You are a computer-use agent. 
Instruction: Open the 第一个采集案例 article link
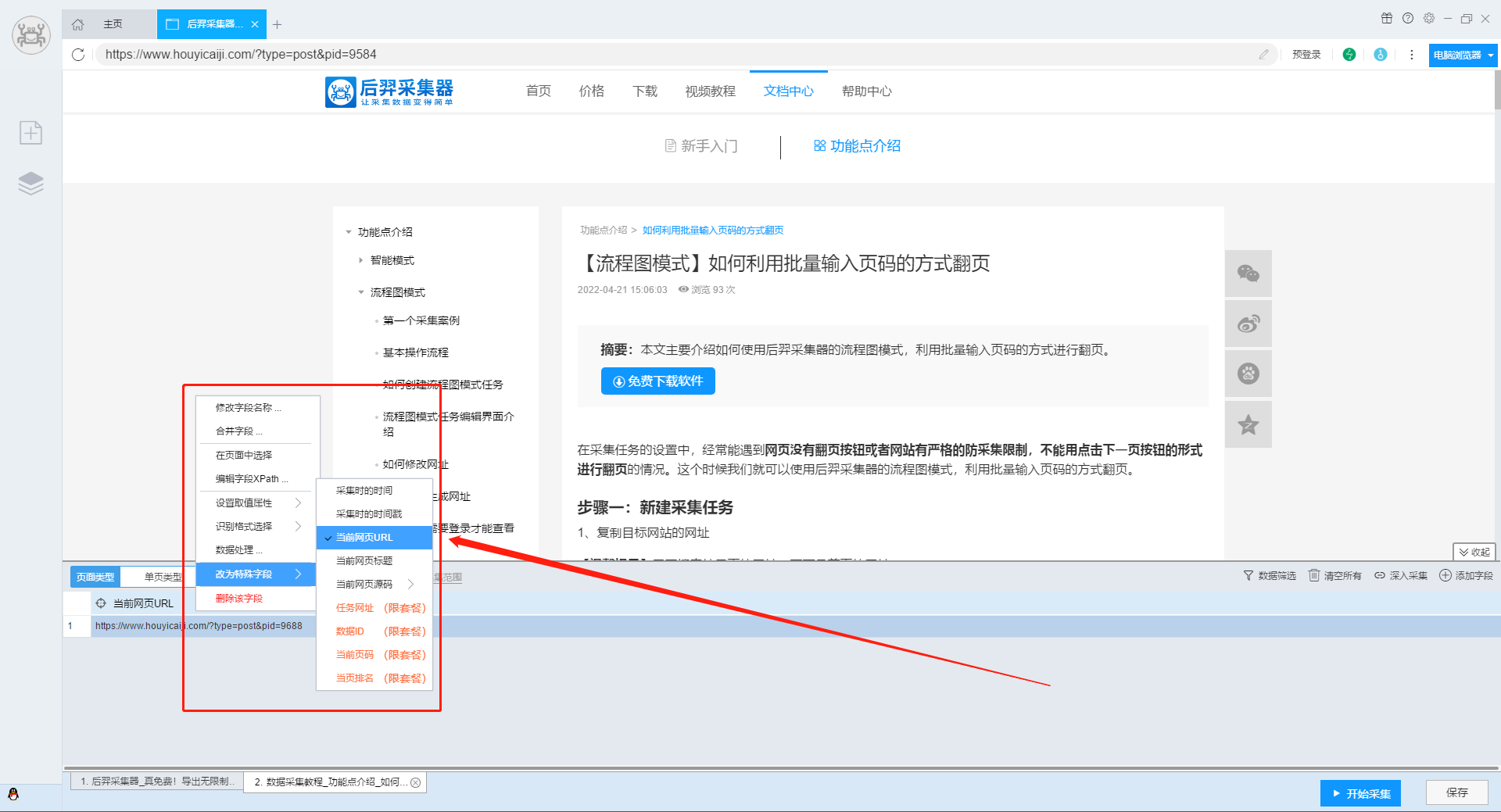[421, 320]
